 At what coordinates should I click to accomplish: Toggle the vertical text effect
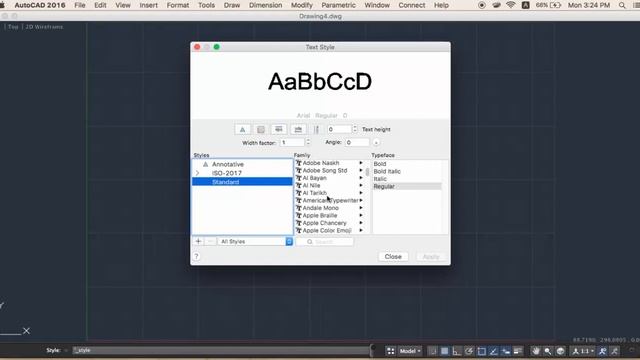316,129
